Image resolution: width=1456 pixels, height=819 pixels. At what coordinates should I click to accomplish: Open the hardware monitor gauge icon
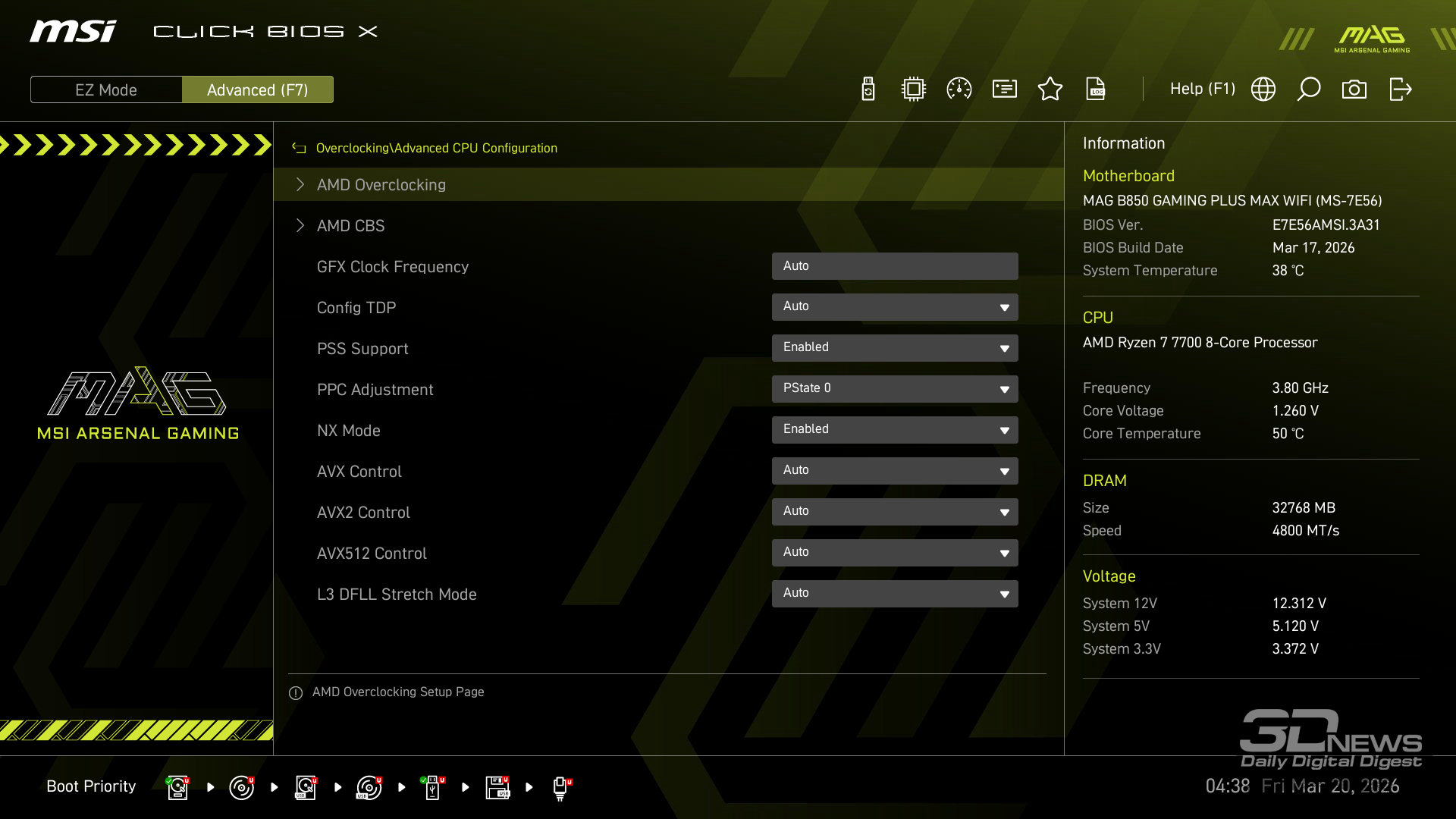click(959, 89)
